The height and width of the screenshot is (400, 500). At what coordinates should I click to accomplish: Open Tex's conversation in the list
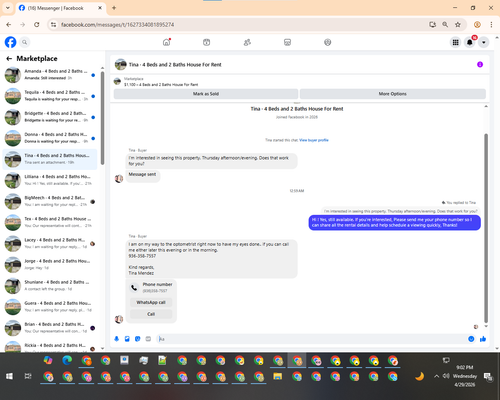pyautogui.click(x=50, y=222)
